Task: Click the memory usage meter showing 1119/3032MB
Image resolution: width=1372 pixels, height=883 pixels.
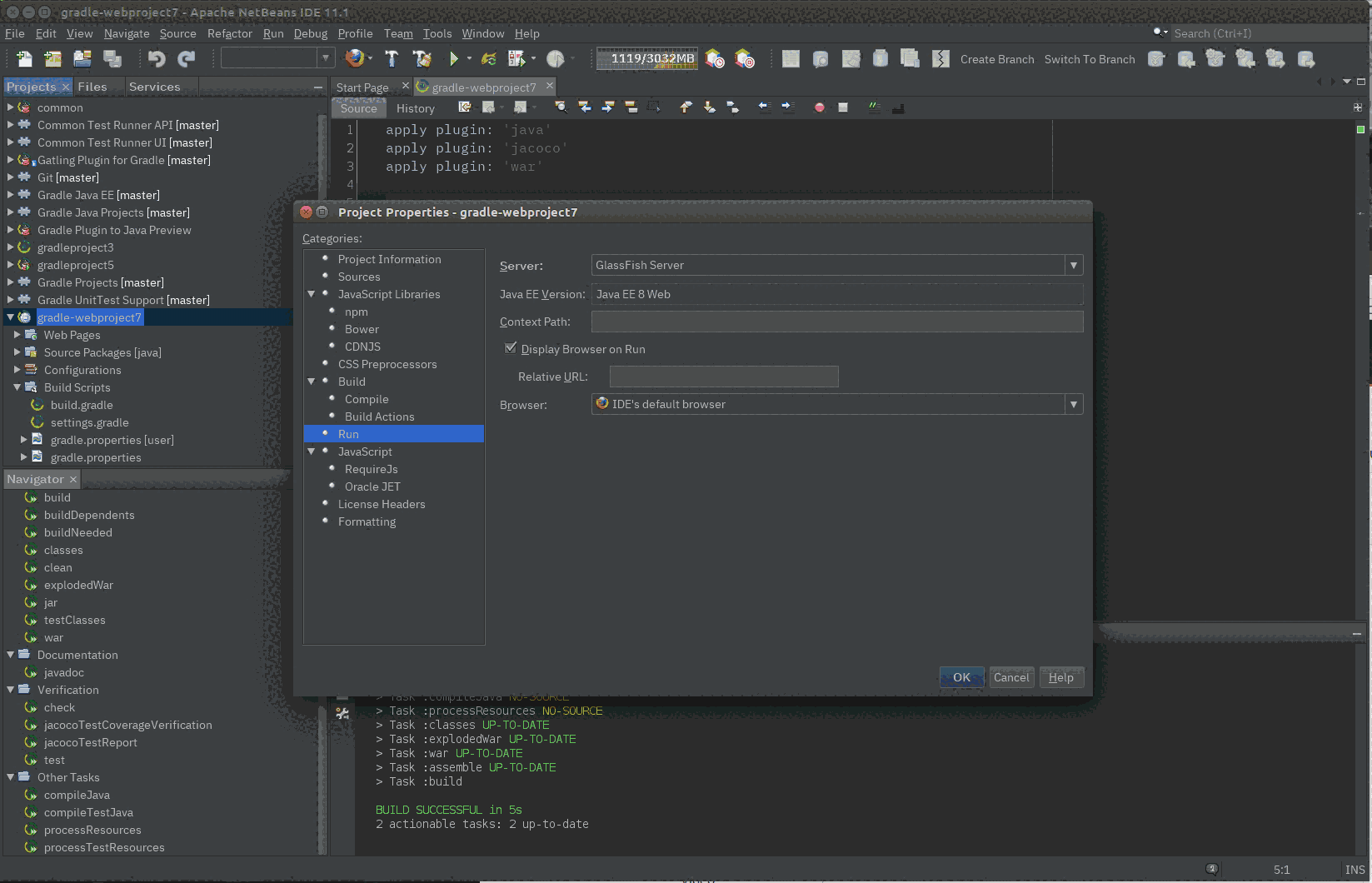Action: click(646, 58)
